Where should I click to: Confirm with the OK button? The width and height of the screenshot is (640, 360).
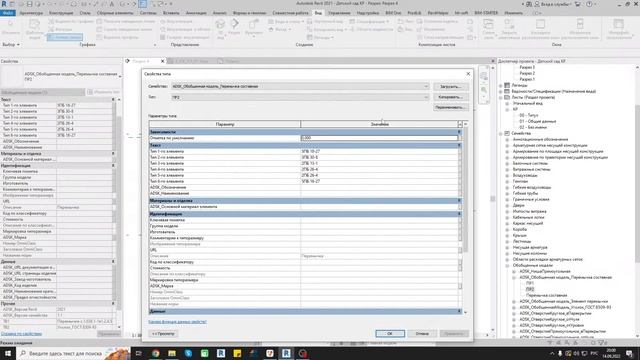(390, 333)
